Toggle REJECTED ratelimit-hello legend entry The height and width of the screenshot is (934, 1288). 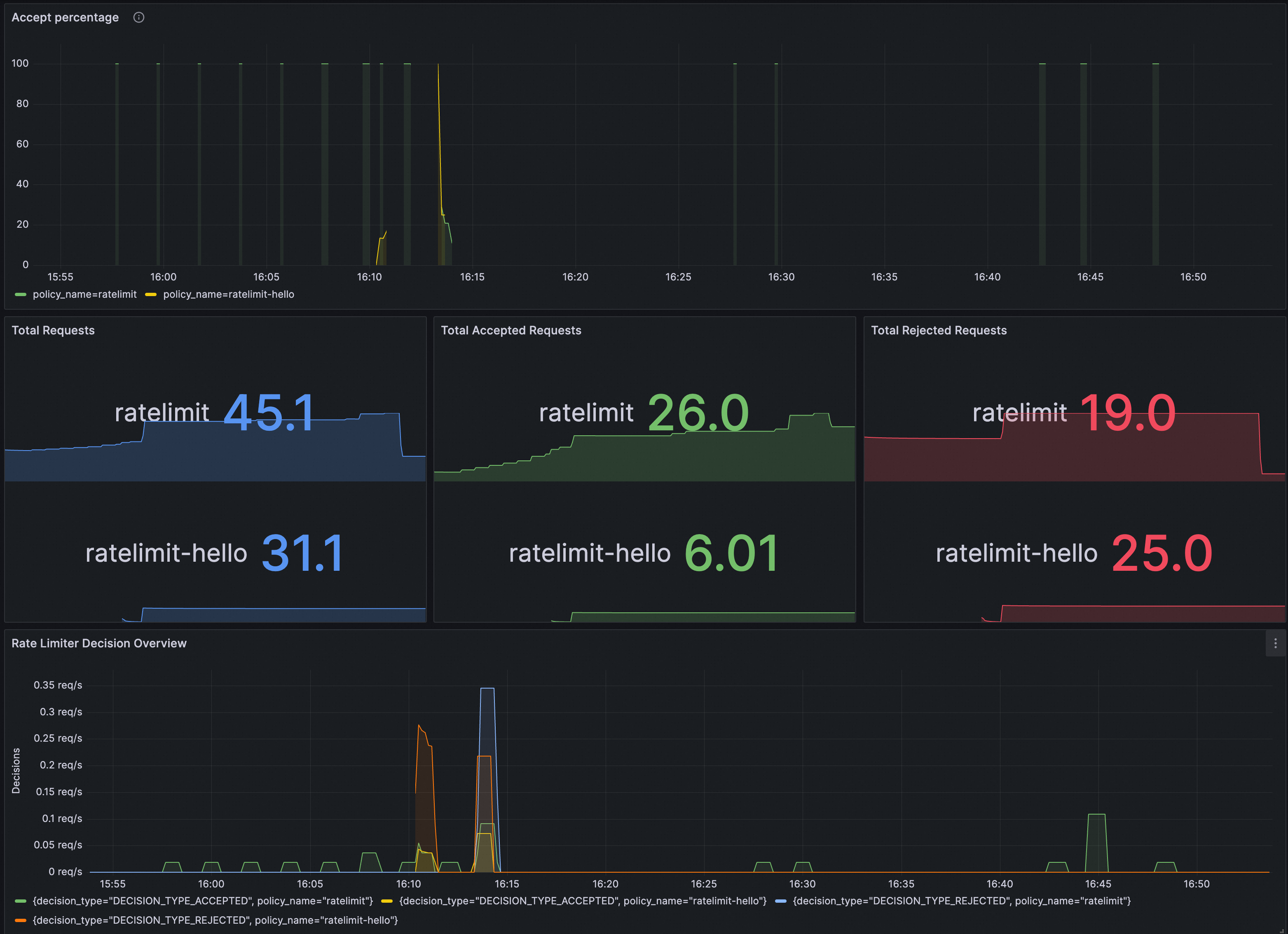(x=215, y=920)
